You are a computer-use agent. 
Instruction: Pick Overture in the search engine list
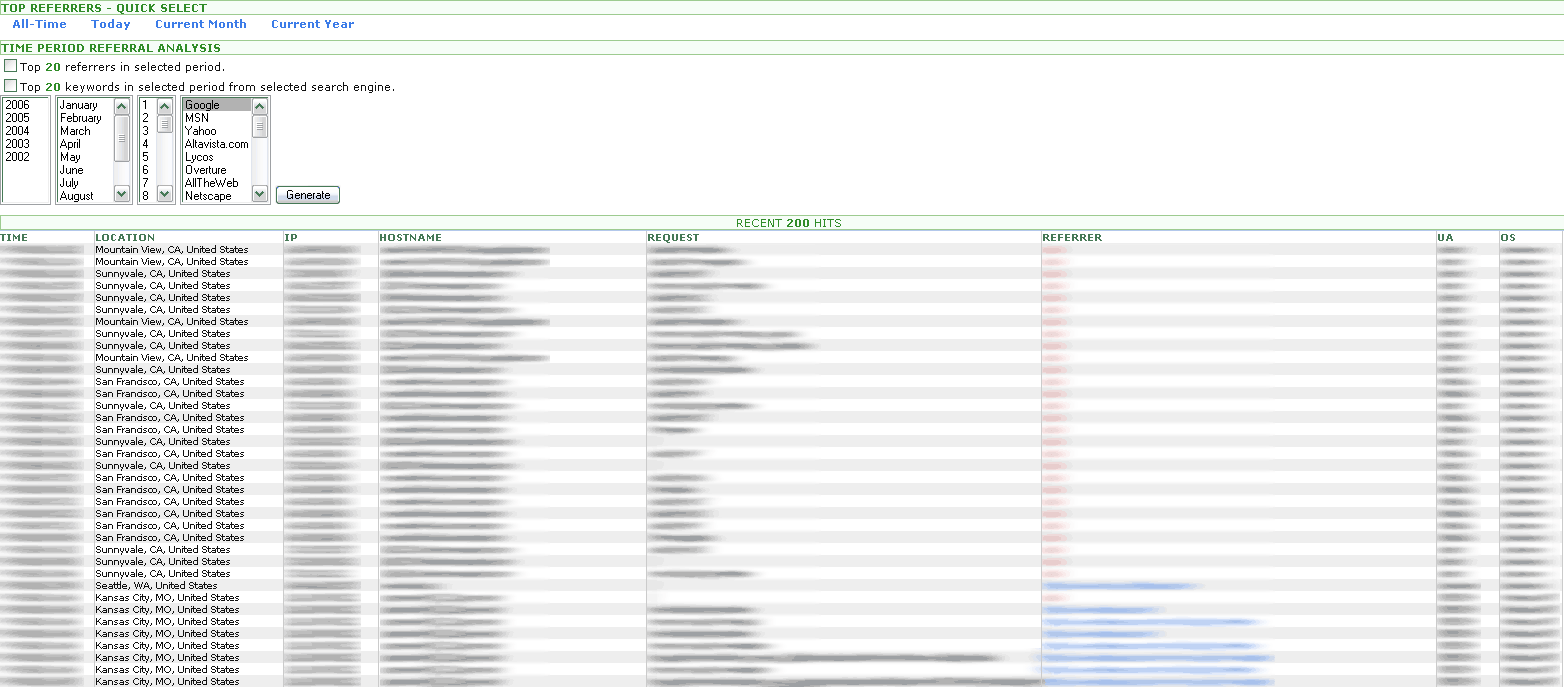tap(217, 170)
